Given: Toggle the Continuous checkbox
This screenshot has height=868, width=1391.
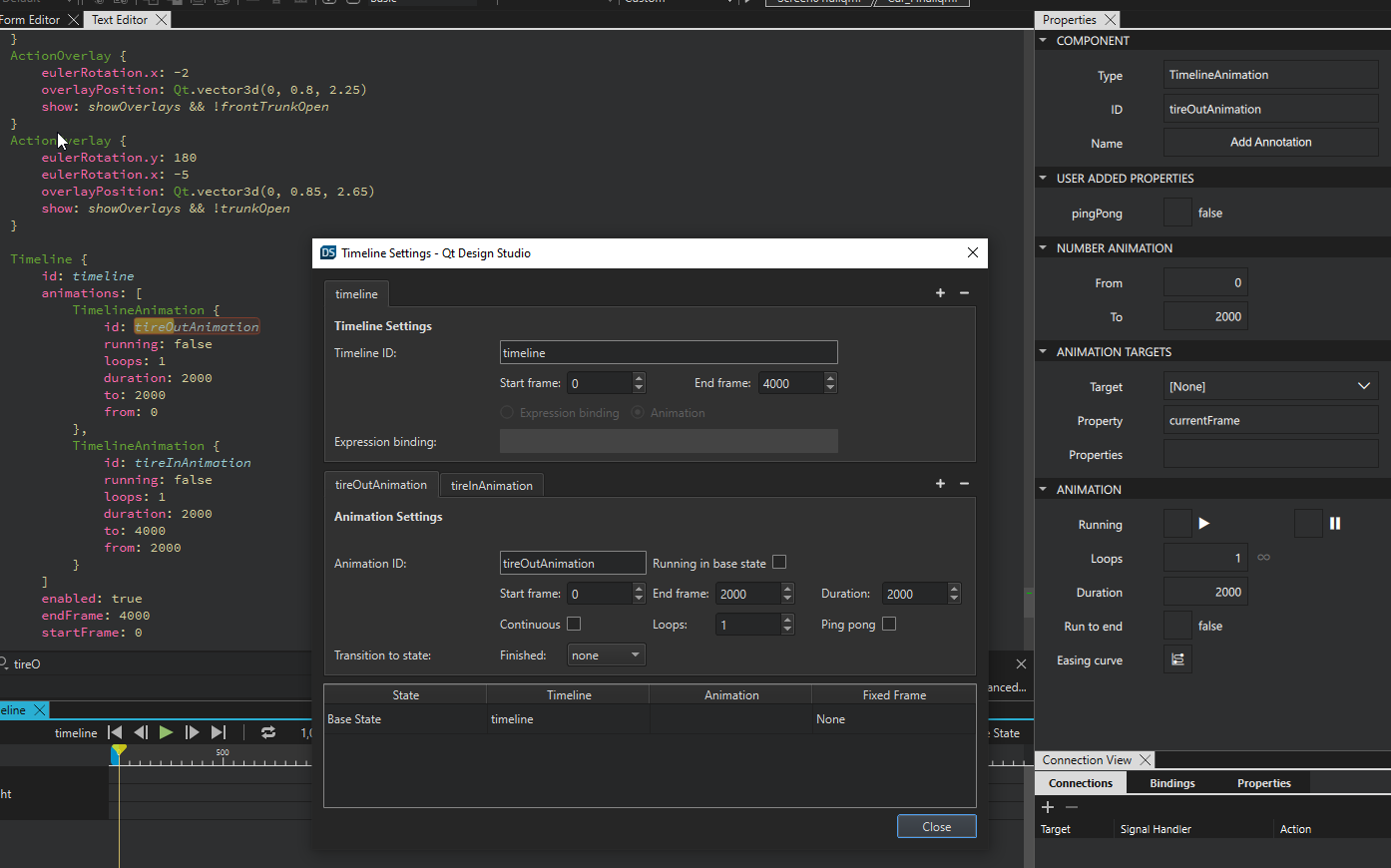Looking at the screenshot, I should click(574, 624).
